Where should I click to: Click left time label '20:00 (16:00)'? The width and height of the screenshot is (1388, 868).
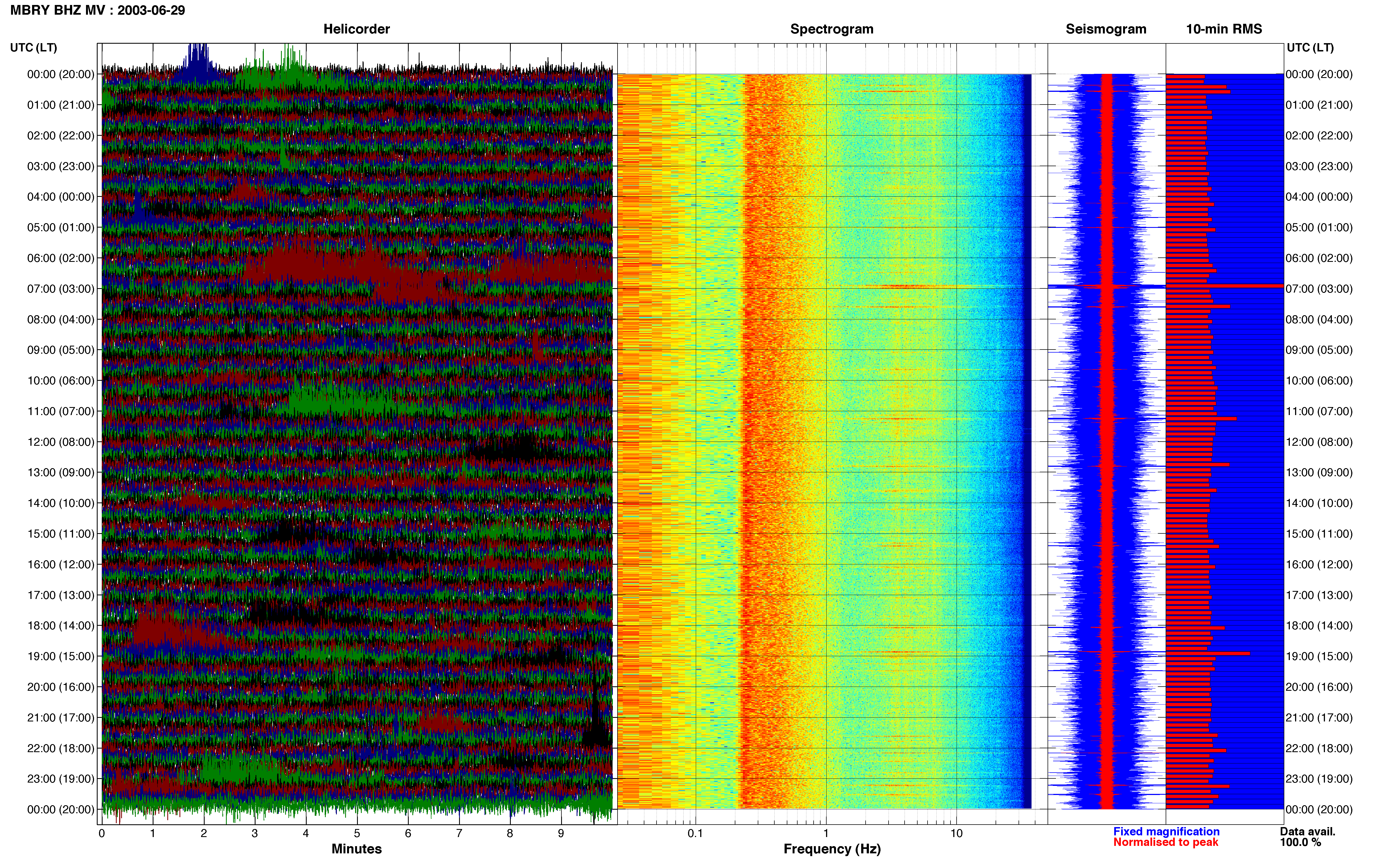click(60, 687)
